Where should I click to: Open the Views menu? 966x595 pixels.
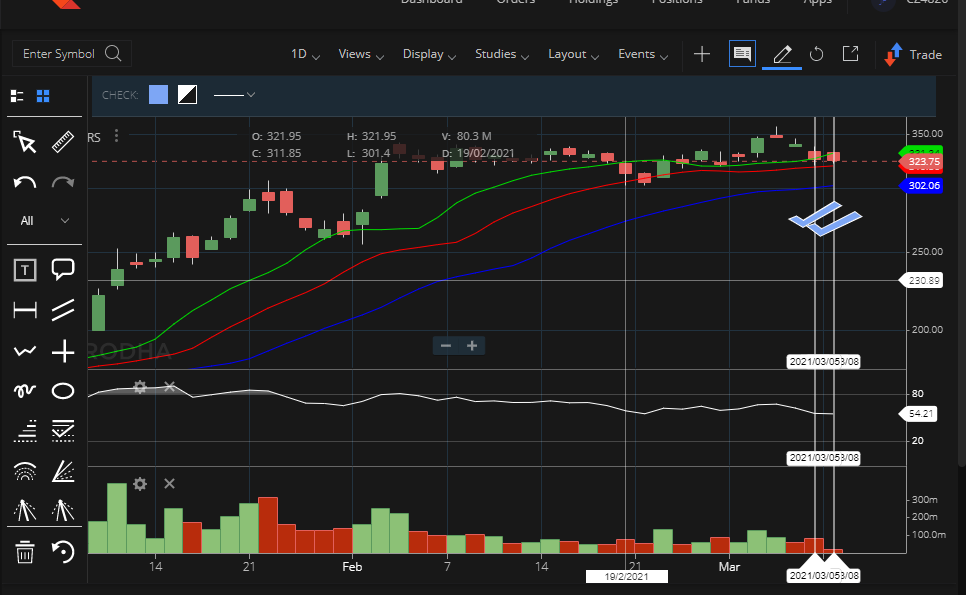tap(361, 54)
